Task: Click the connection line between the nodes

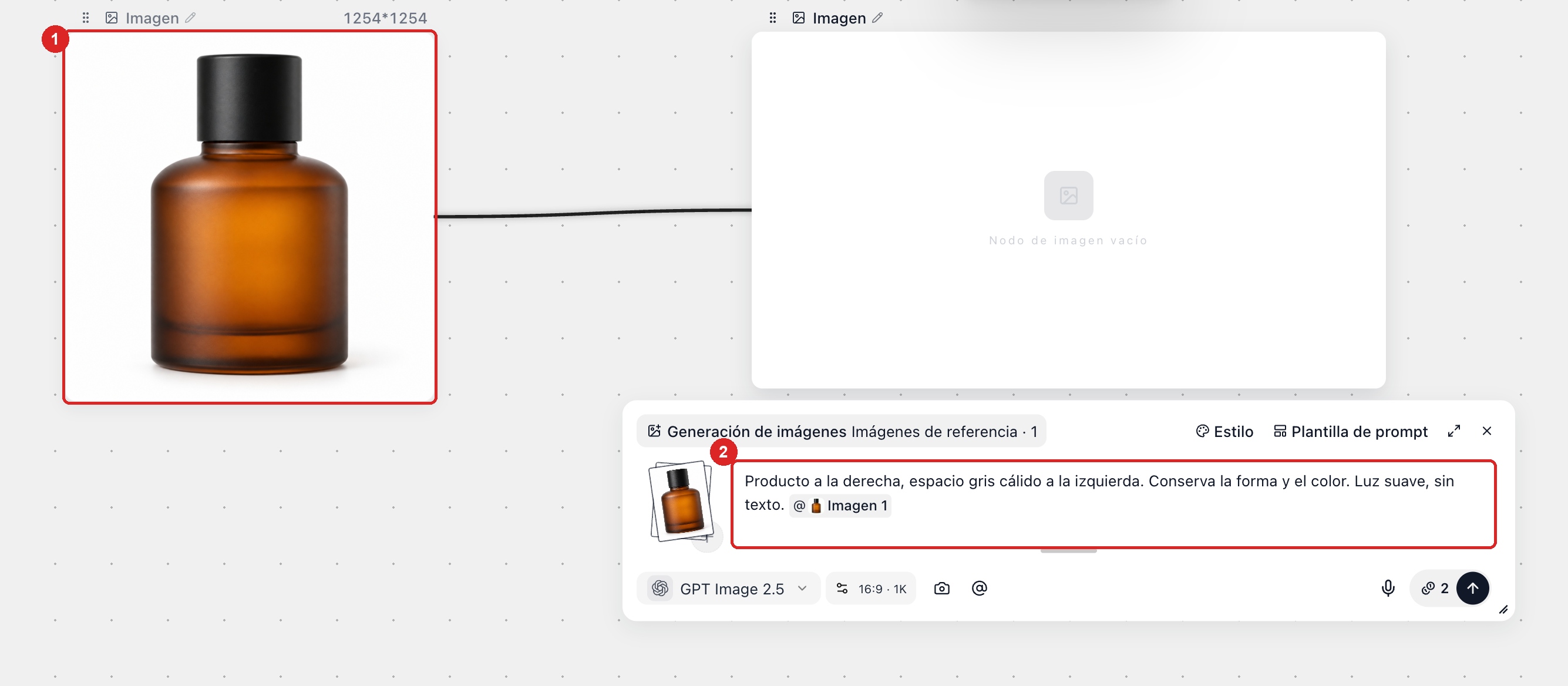Action: (x=594, y=213)
